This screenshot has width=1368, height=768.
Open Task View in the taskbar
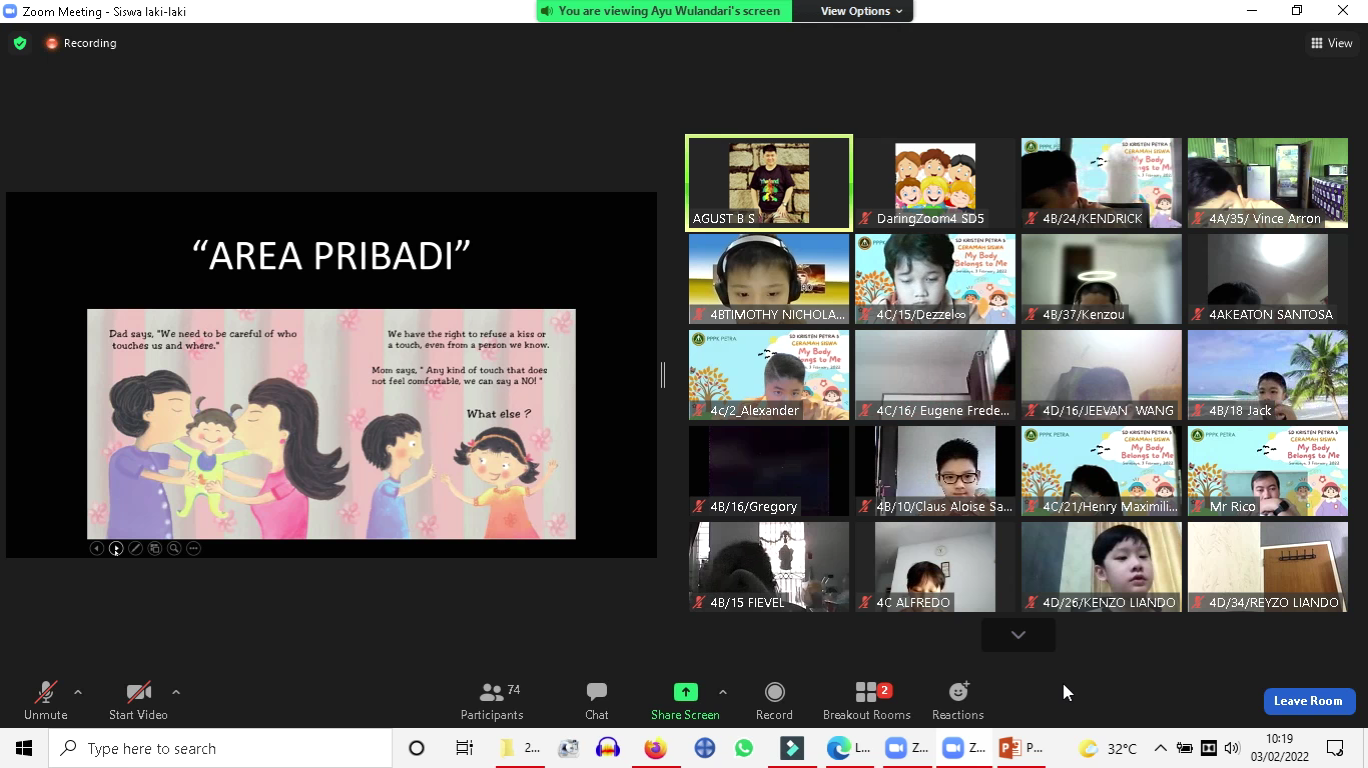pos(464,748)
